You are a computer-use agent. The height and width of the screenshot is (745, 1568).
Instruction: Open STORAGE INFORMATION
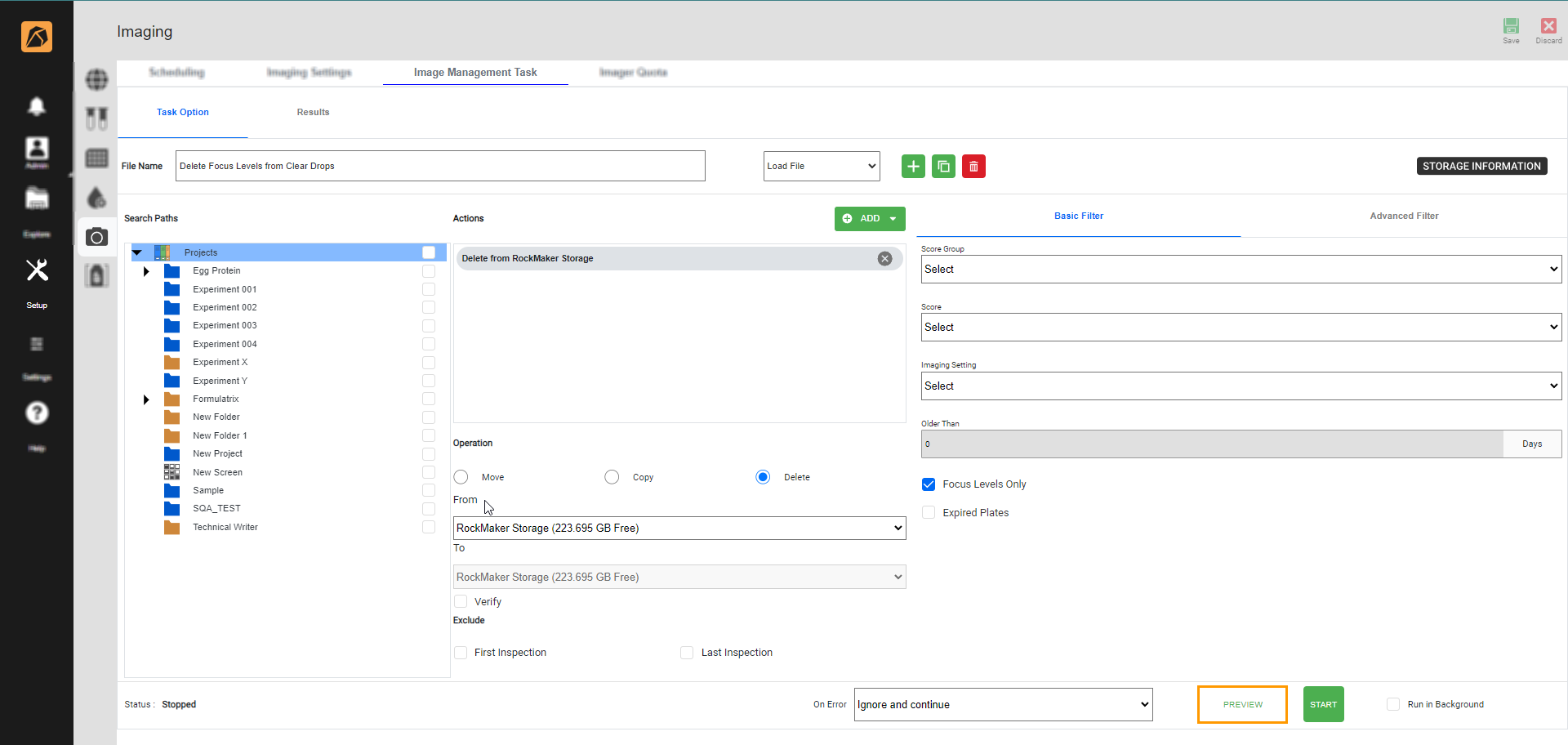pyautogui.click(x=1481, y=166)
